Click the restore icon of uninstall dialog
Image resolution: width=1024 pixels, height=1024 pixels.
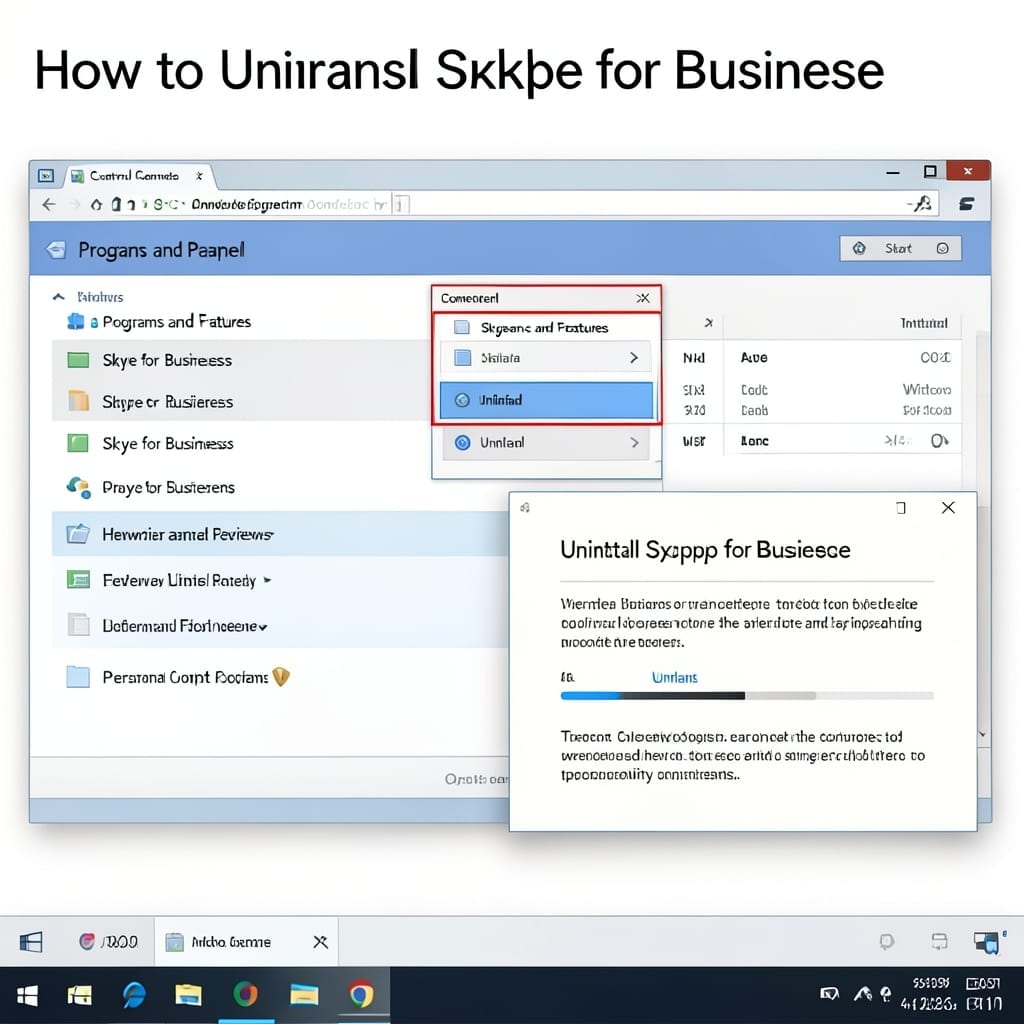(x=901, y=507)
